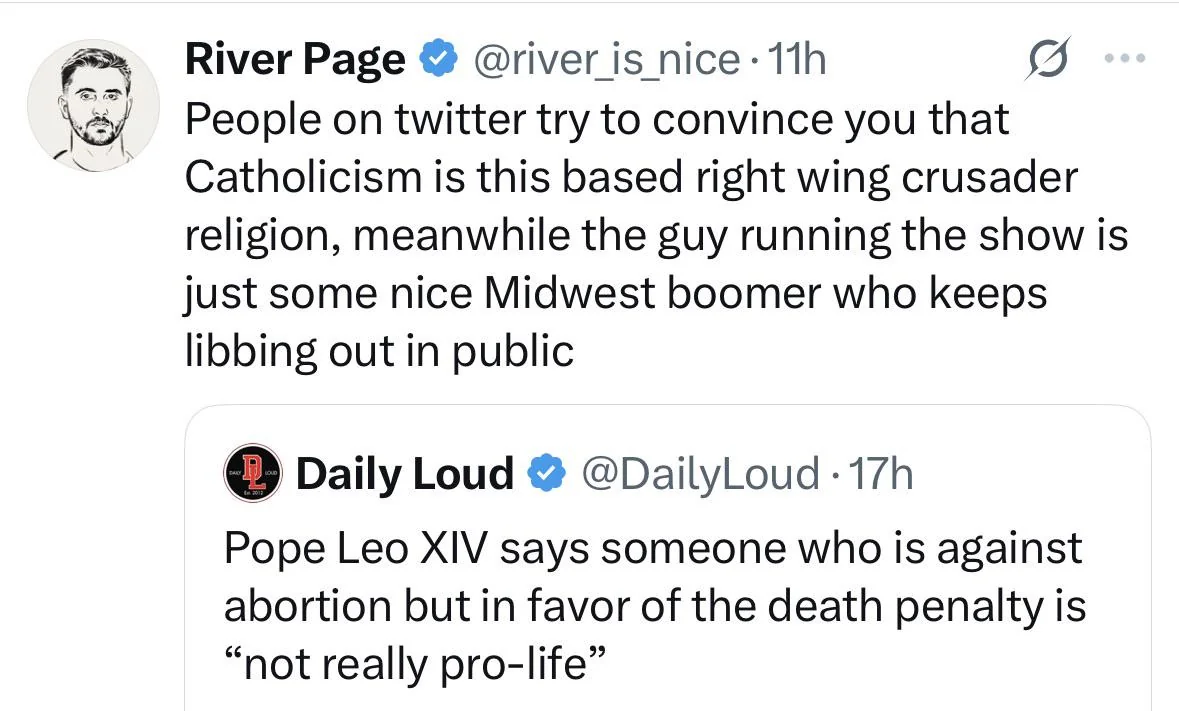
Task: Open the @DailyLoud handle link
Action: pyautogui.click(x=698, y=474)
